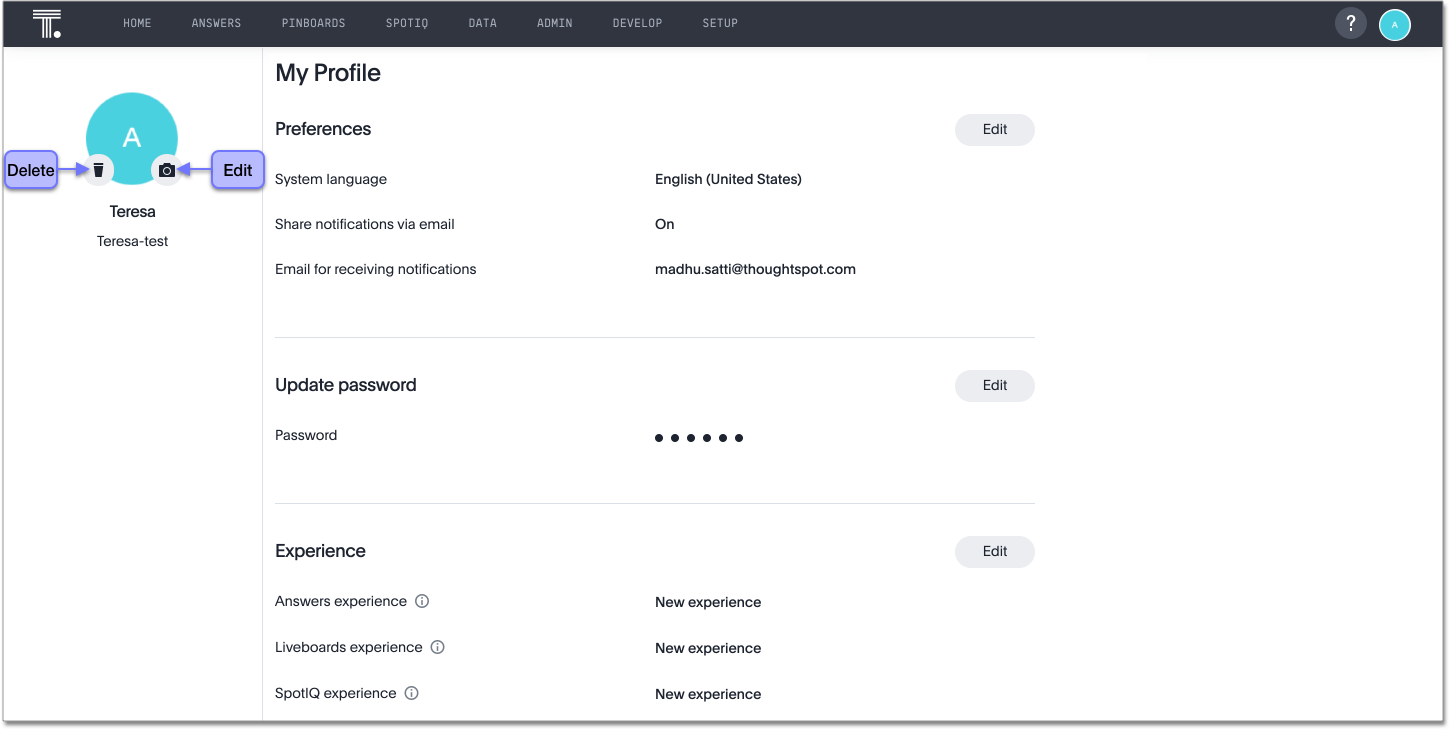The image size is (1450, 730).
Task: Navigate to Pinboards
Action: [x=313, y=24]
